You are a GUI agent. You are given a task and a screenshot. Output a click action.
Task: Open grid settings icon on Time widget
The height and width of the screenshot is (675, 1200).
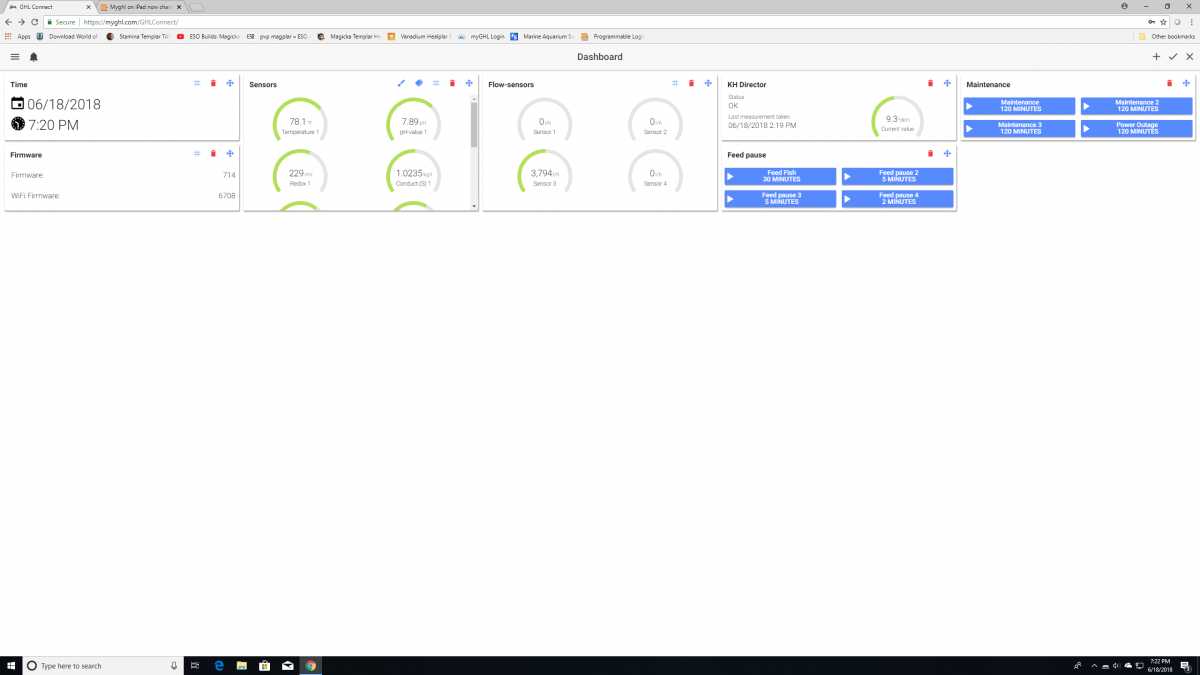[197, 83]
